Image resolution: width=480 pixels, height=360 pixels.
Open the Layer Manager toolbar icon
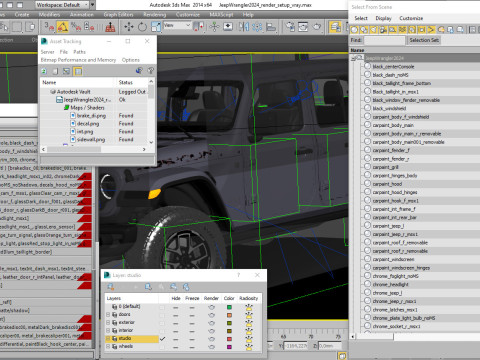click(x=335, y=27)
